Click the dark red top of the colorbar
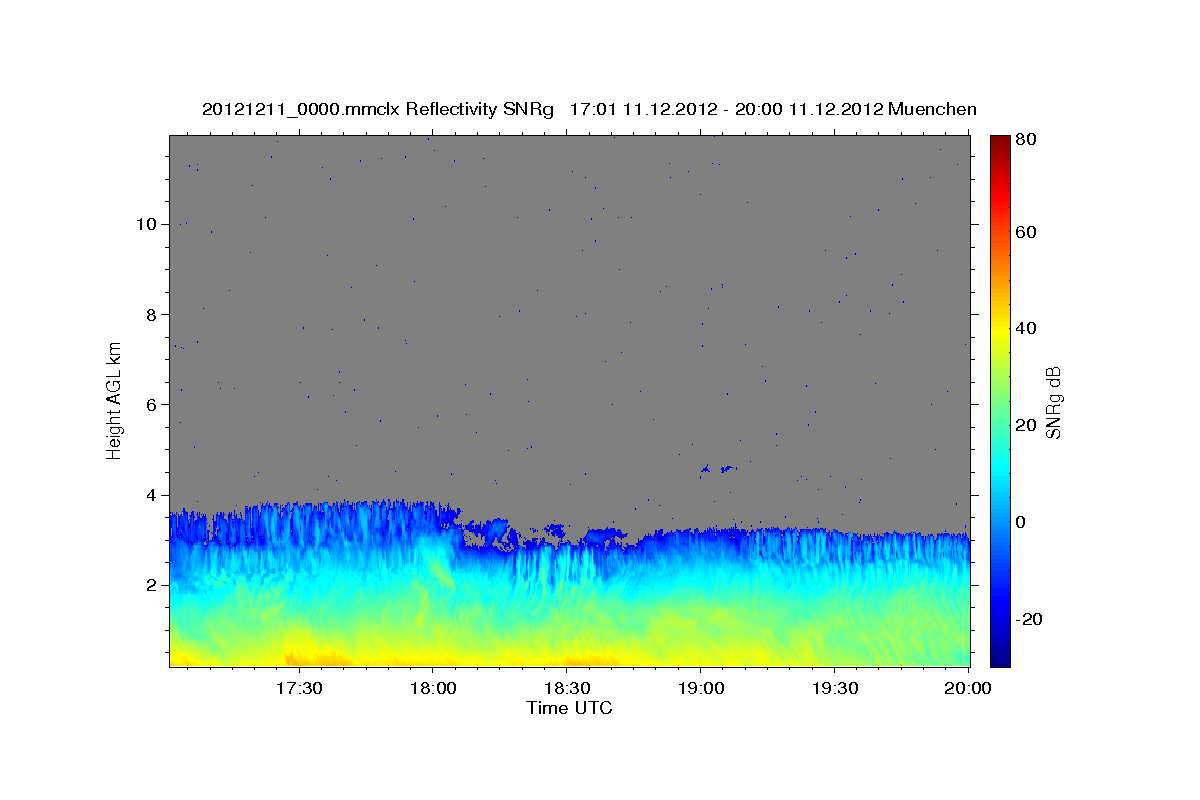Viewport: 1200px width, 800px height. point(999,141)
